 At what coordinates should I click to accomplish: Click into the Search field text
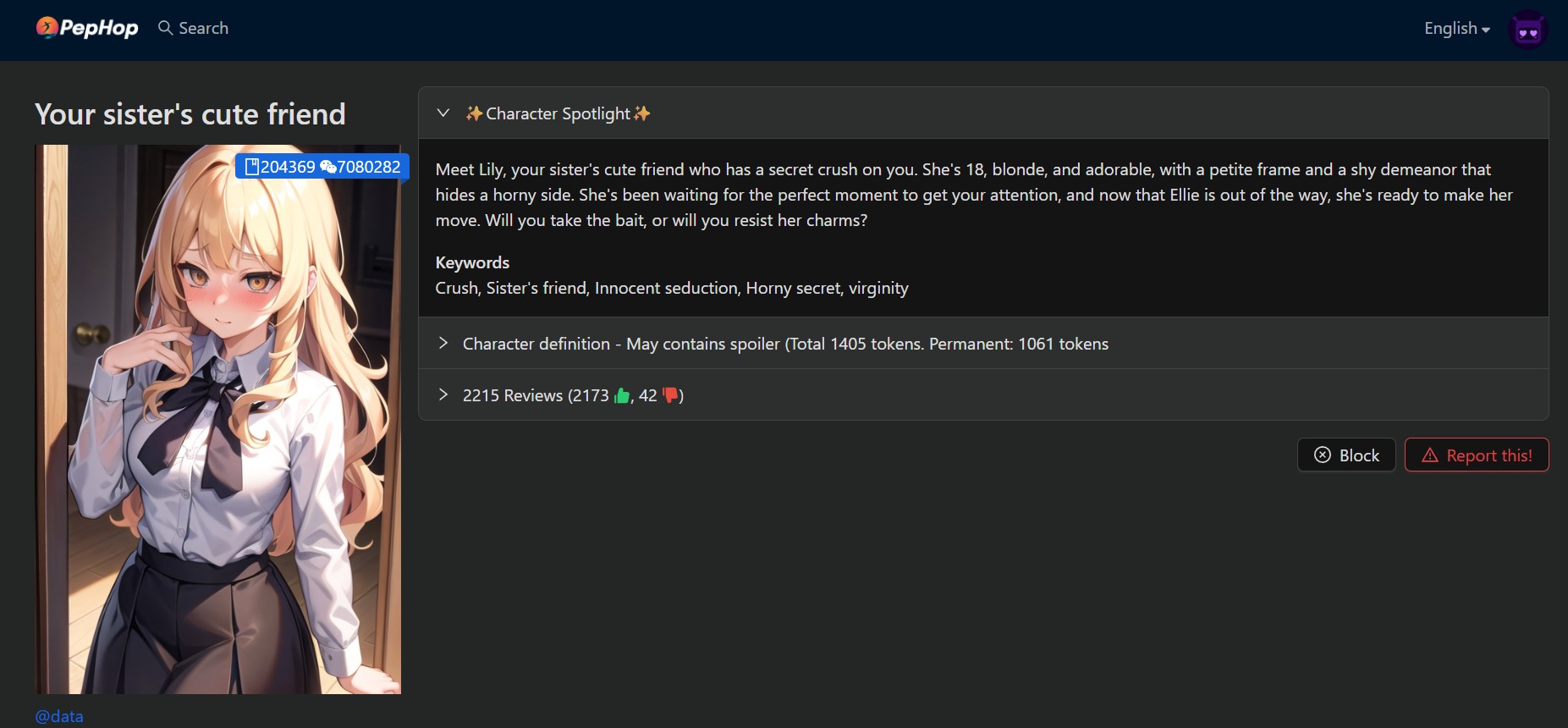tap(203, 28)
